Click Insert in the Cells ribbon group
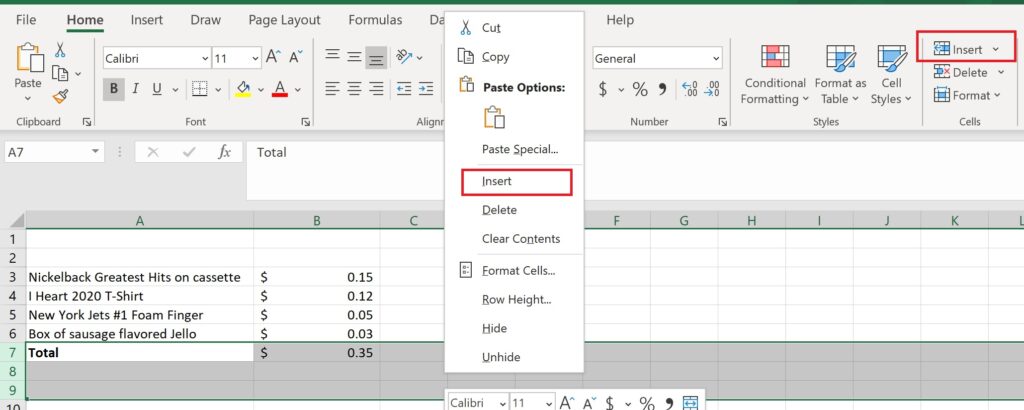1024x410 pixels. pyautogui.click(x=966, y=50)
